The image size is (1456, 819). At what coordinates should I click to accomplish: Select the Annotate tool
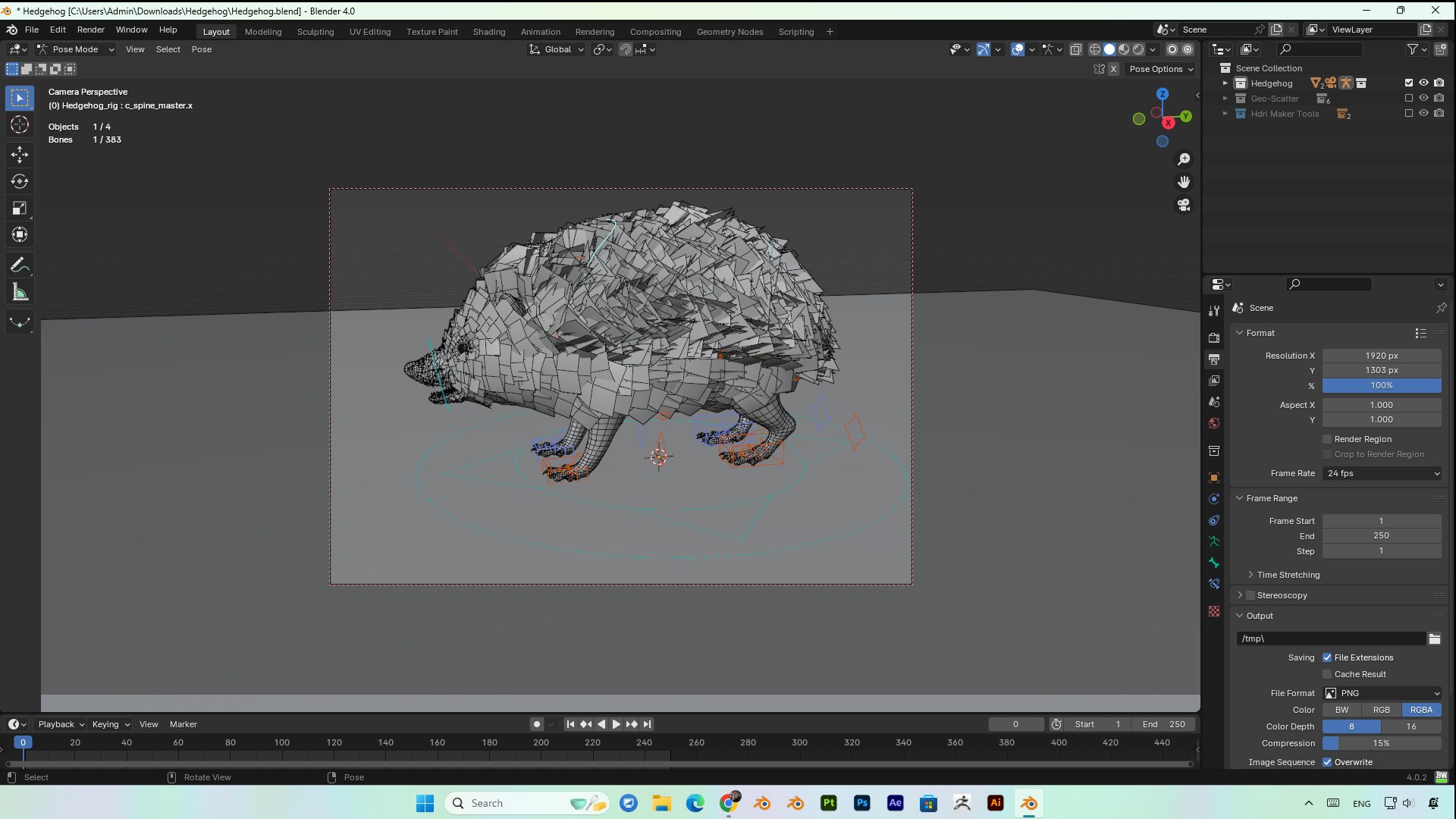[20, 265]
